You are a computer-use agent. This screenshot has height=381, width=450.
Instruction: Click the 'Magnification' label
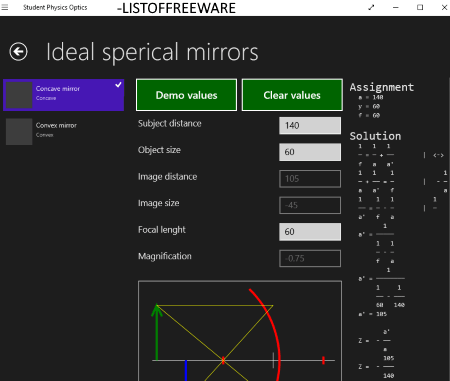(165, 256)
